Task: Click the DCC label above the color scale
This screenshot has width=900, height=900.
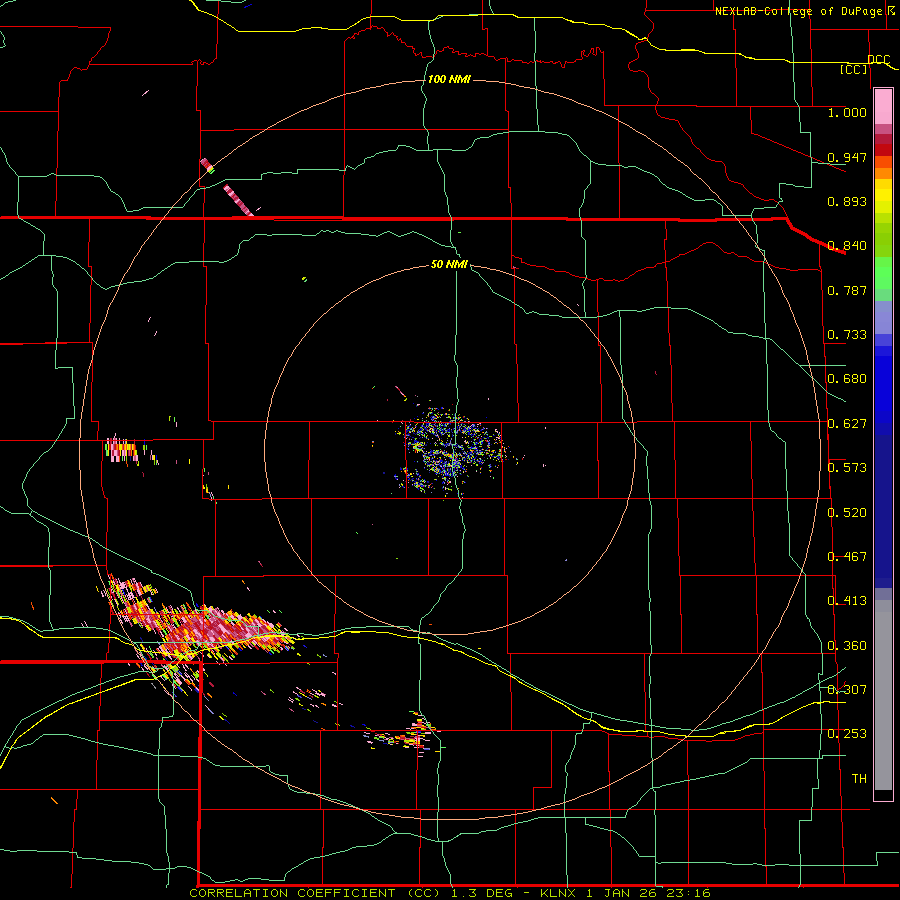Action: [878, 59]
